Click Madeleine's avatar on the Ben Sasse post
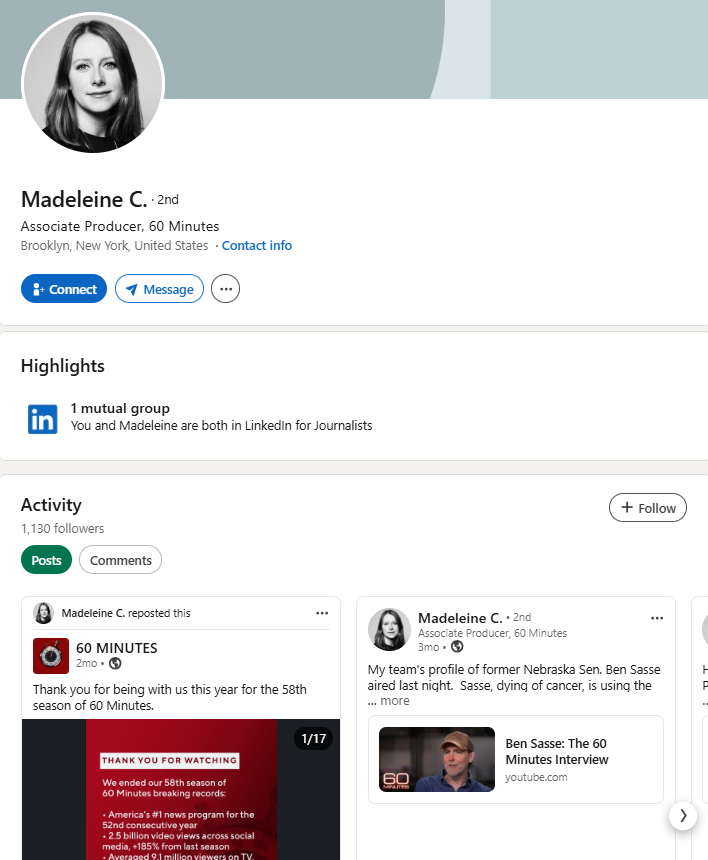The height and width of the screenshot is (860, 708). (x=389, y=629)
